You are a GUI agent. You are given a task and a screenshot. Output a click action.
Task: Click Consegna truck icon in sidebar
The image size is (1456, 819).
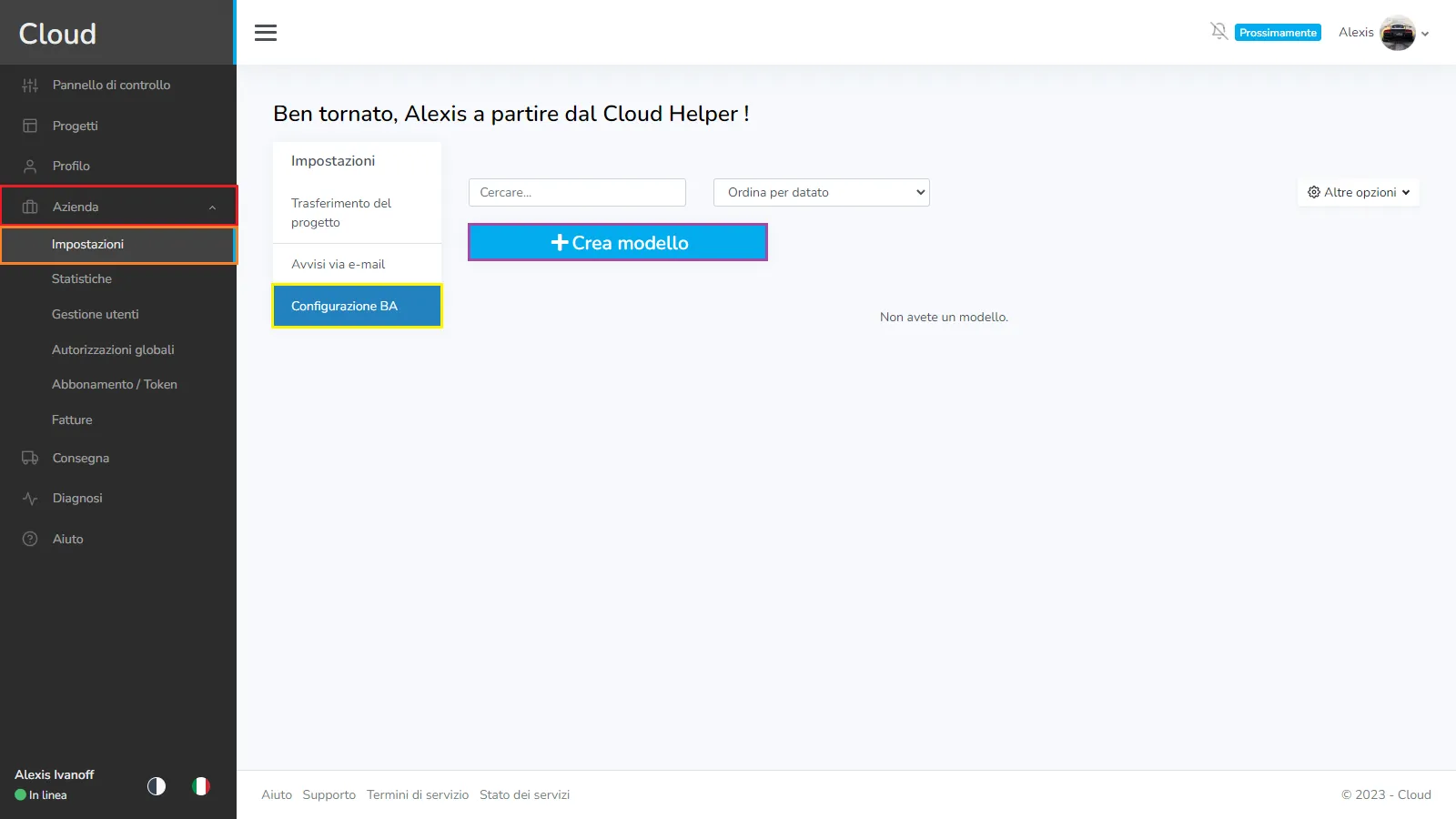[x=30, y=458]
